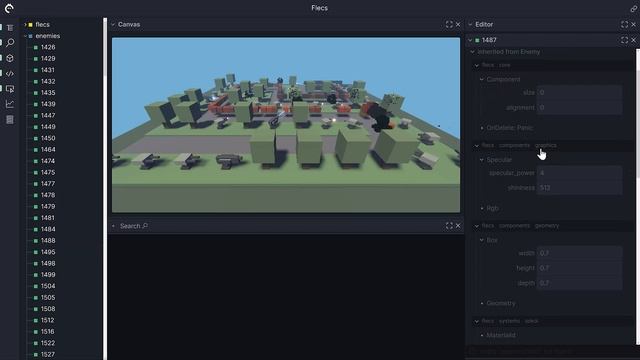Select entity 1447 in tree
Viewport: 640px width, 360px height.
(48, 116)
